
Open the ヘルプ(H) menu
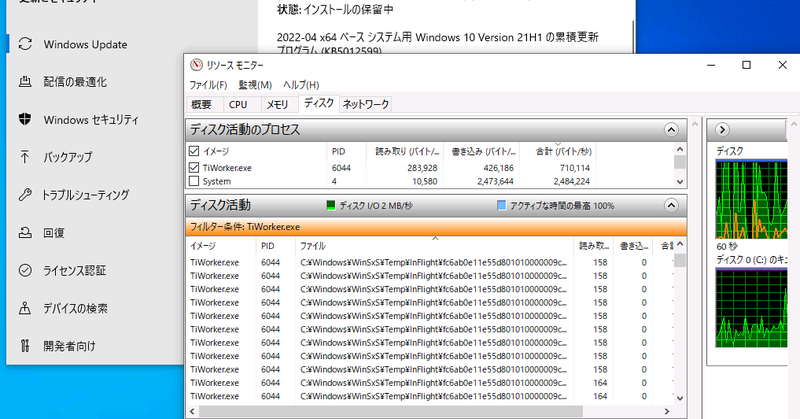(x=301, y=85)
